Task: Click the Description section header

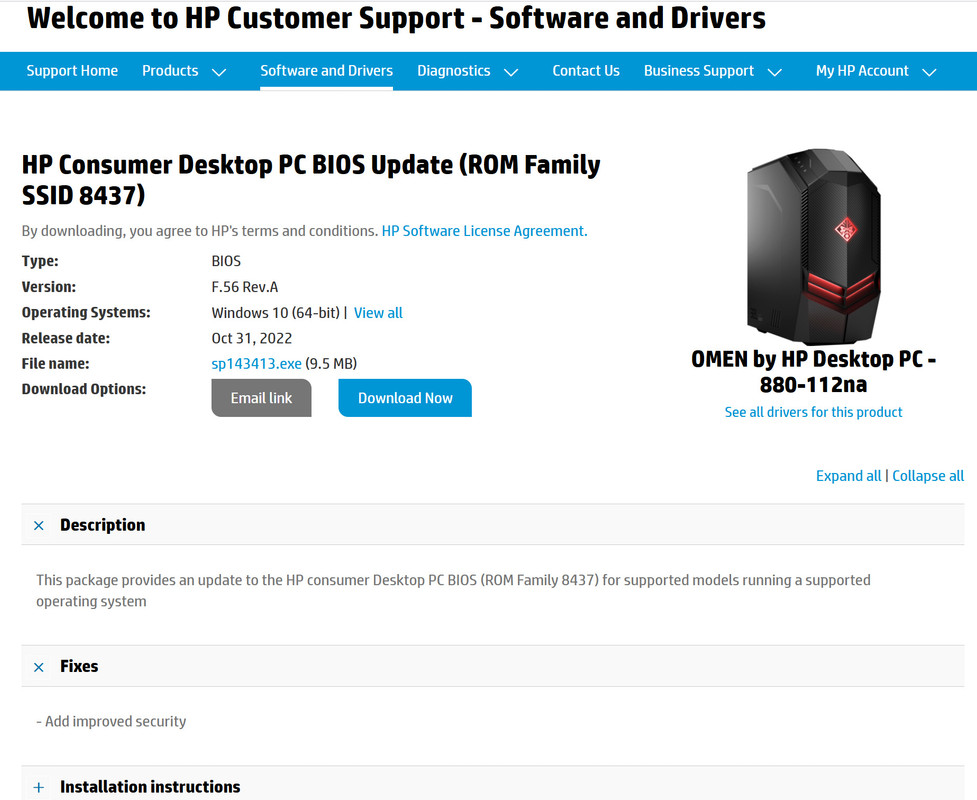Action: pyautogui.click(x=492, y=525)
